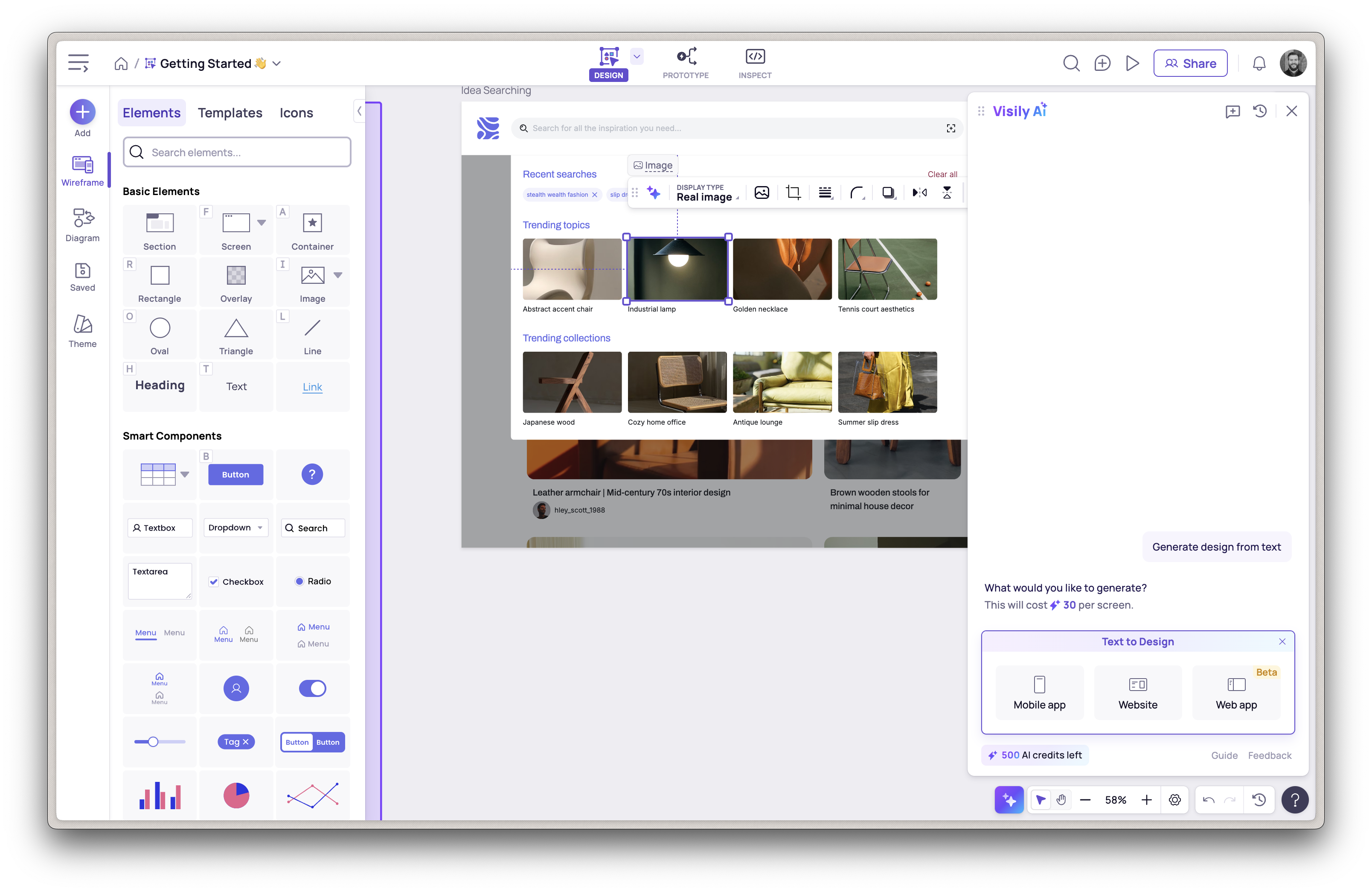Click the Search elements input field
This screenshot has height=892, width=1372.
(x=237, y=152)
